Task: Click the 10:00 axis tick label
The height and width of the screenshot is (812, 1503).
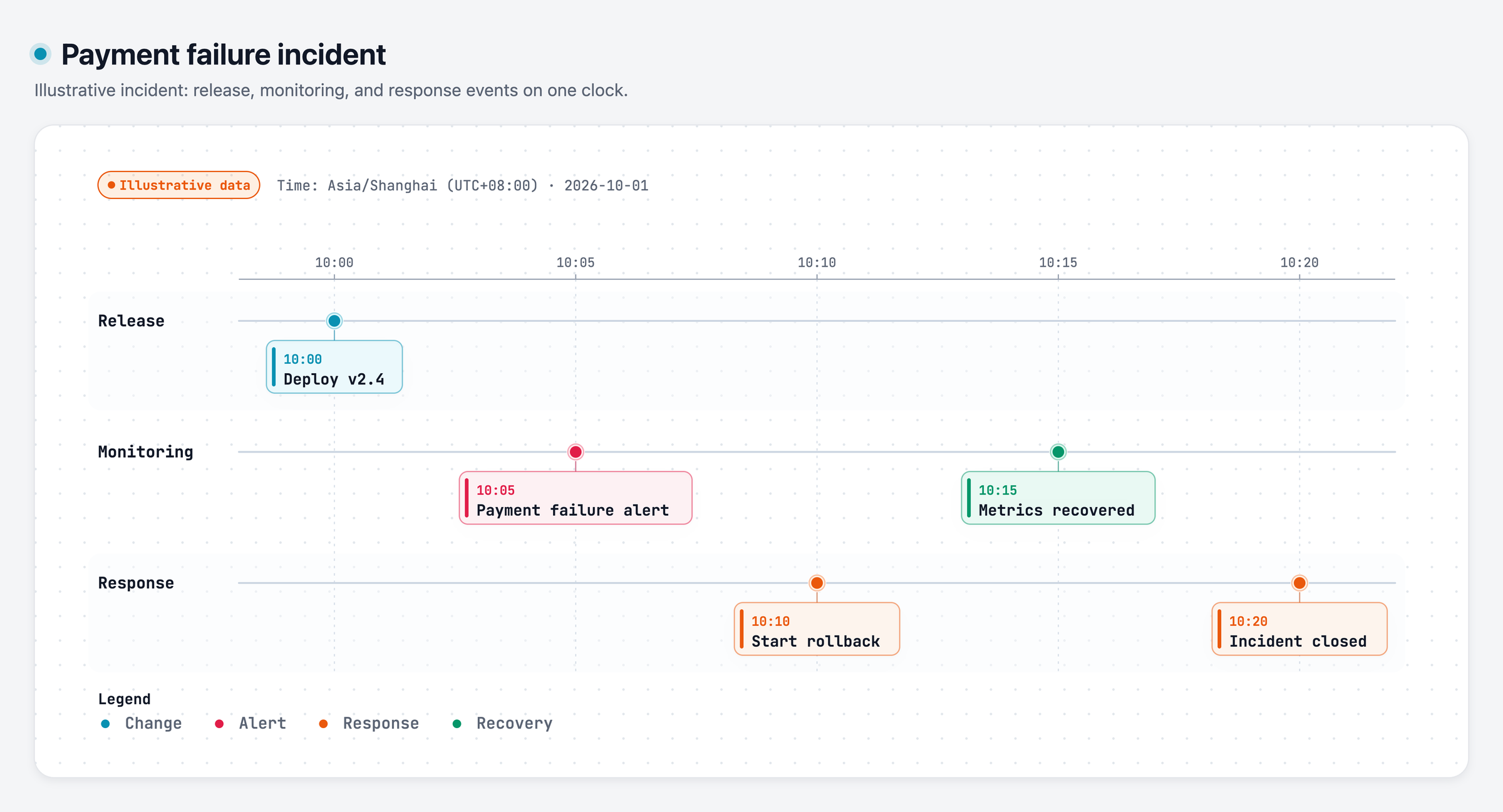Action: [334, 263]
